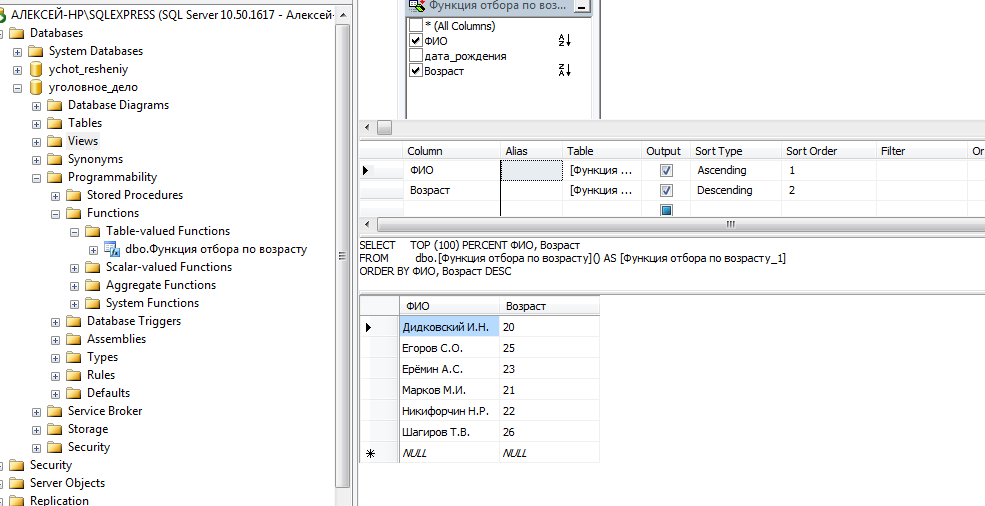Click the Storage folder icon

click(x=55, y=429)
